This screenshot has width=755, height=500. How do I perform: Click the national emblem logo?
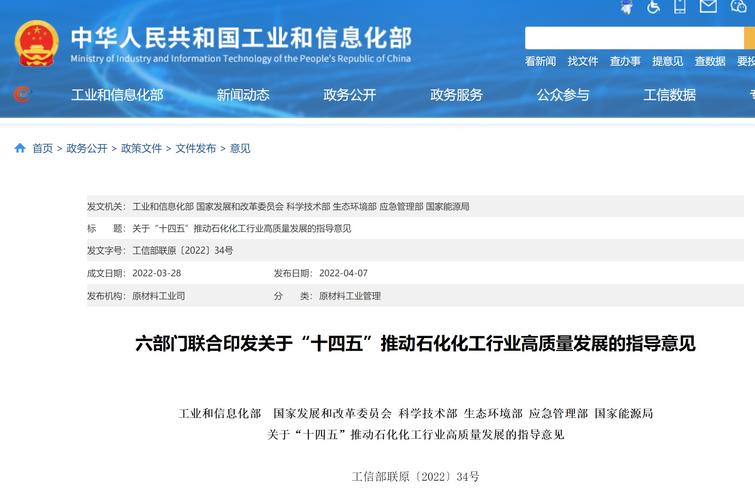(37, 43)
